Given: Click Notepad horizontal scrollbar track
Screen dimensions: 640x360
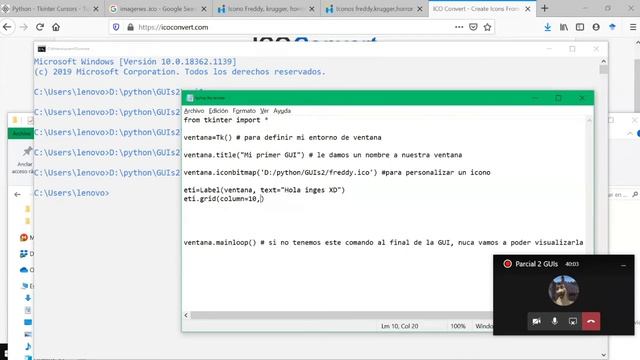Looking at the screenshot, I should point(341,315).
